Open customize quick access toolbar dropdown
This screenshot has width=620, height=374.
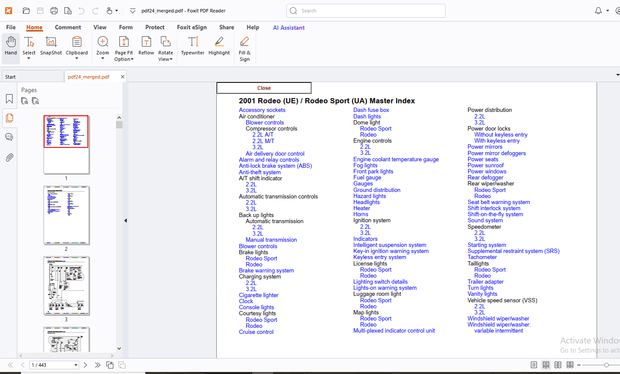(132, 11)
